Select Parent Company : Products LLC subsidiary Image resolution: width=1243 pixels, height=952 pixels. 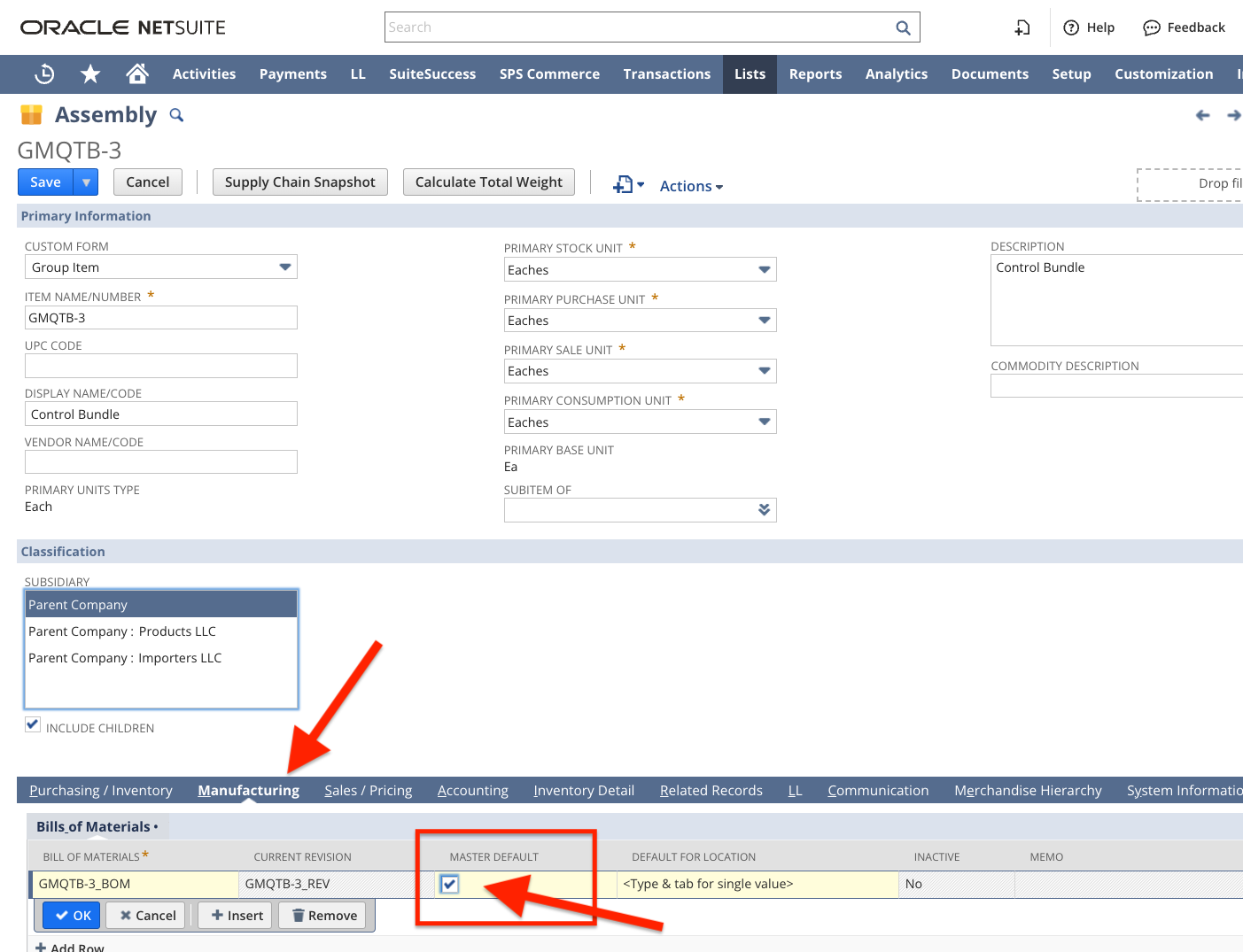pyautogui.click(x=161, y=631)
